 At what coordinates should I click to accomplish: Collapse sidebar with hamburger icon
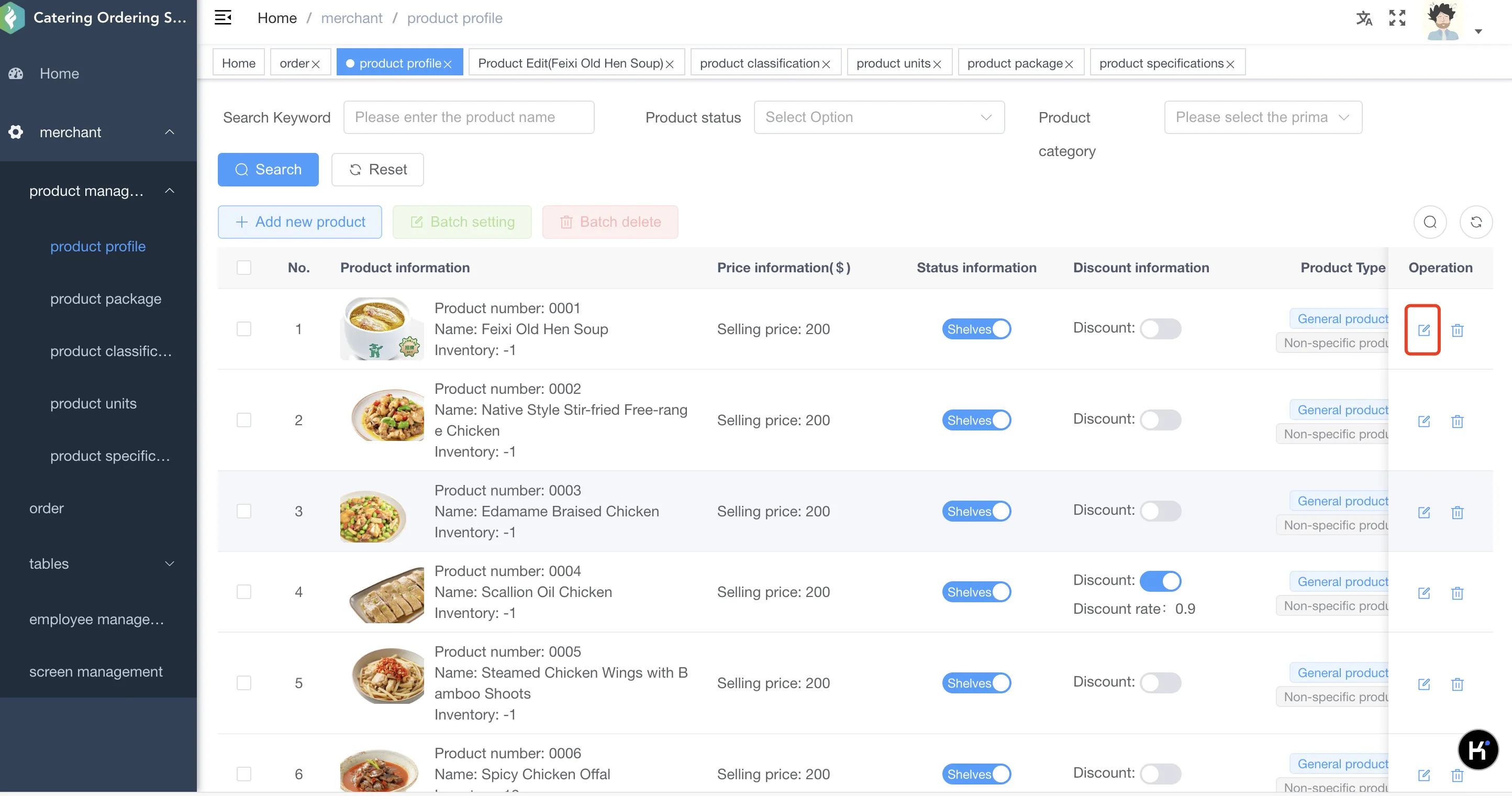tap(223, 18)
